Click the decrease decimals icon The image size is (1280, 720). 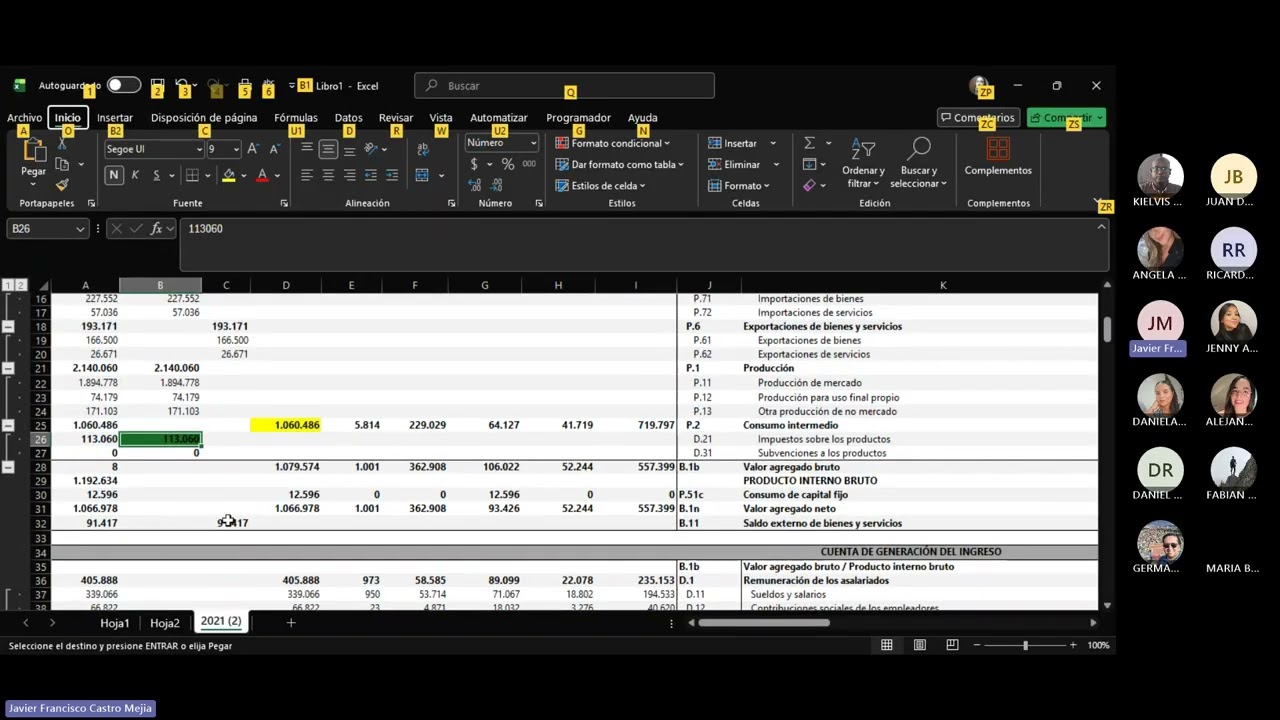[497, 185]
